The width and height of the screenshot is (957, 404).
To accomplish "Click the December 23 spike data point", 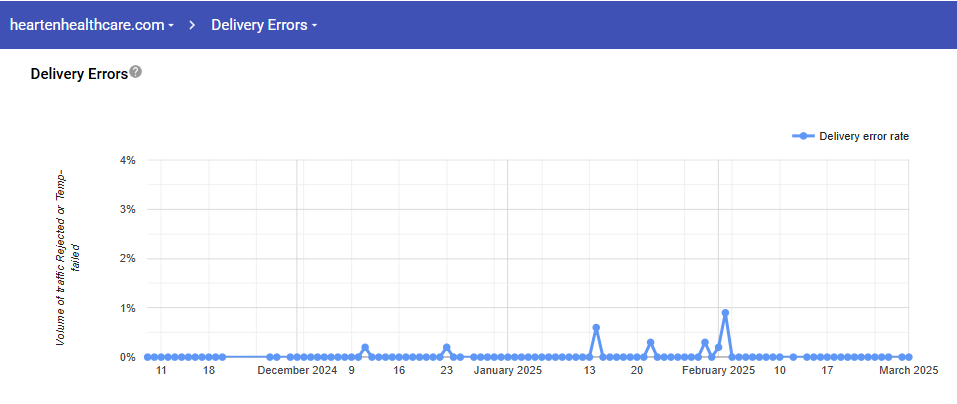I will coord(446,347).
